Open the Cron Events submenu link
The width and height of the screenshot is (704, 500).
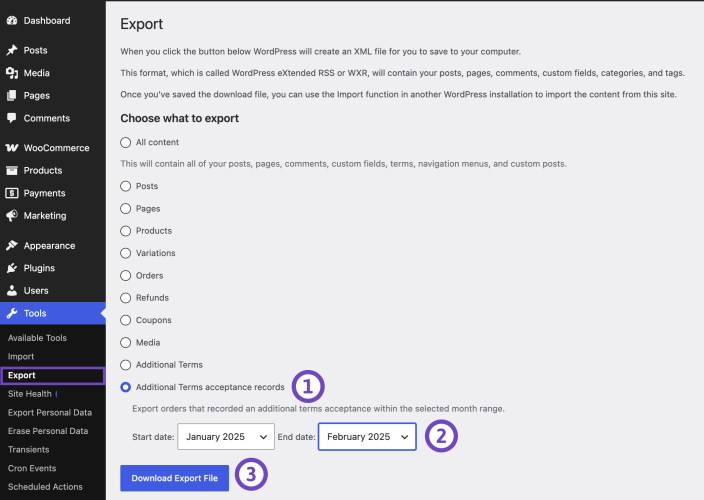32,468
